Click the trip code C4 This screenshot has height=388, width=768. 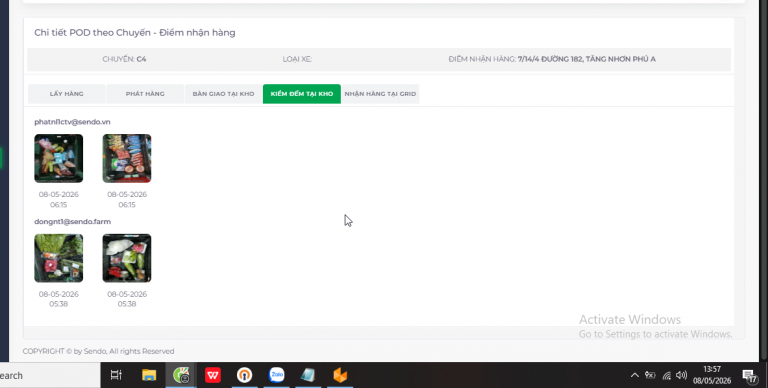141,59
